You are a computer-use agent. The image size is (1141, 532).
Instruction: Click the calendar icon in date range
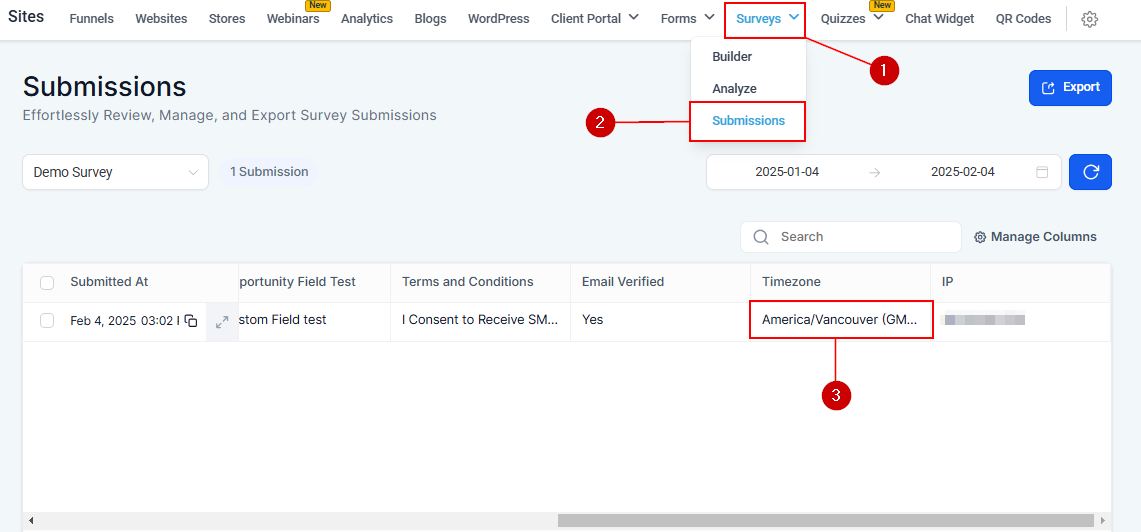(x=1042, y=172)
